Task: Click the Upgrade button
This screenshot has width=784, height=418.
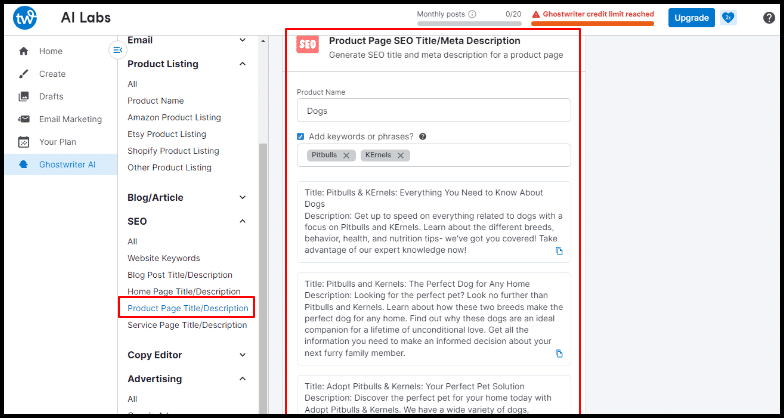Action: [x=691, y=18]
